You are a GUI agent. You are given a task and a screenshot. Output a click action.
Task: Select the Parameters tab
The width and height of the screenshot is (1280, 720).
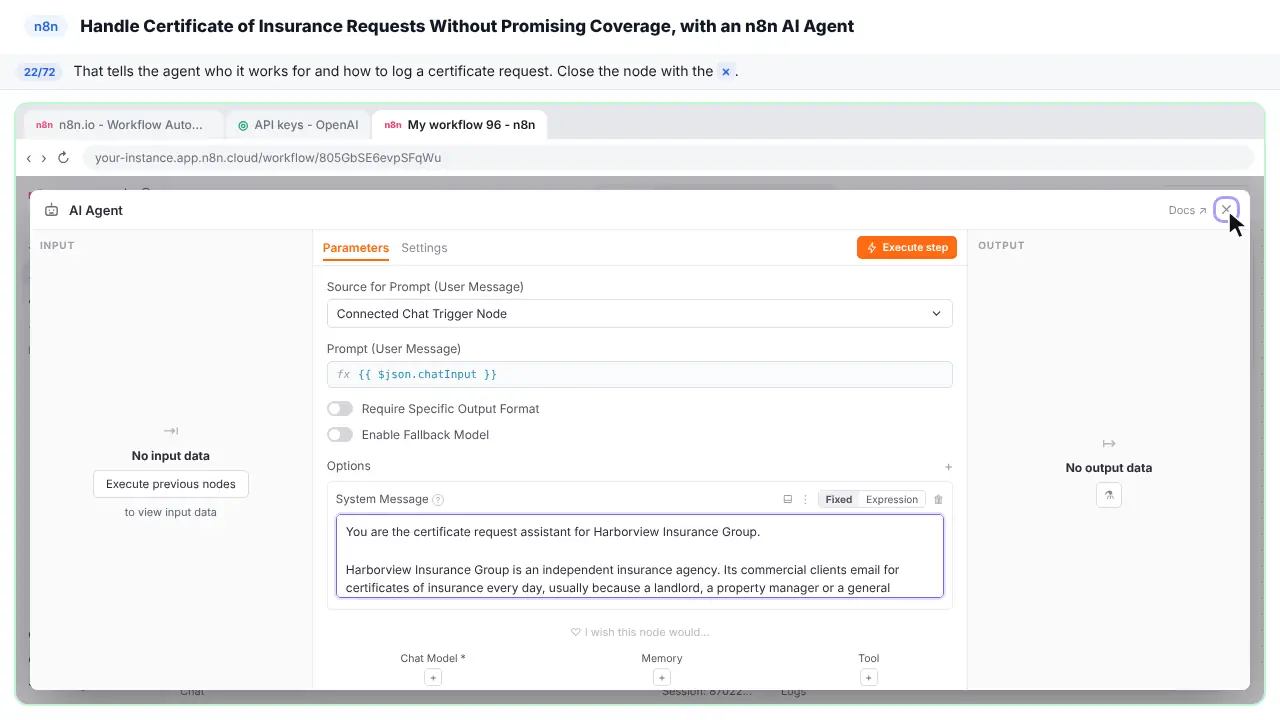click(x=356, y=248)
